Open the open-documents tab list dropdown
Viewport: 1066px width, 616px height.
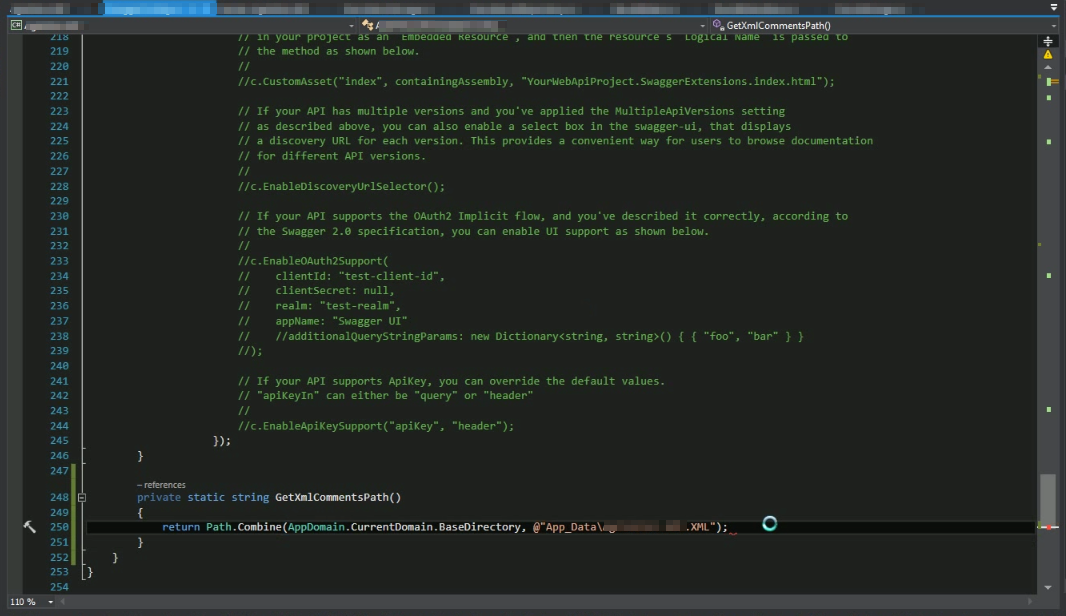(1053, 7)
